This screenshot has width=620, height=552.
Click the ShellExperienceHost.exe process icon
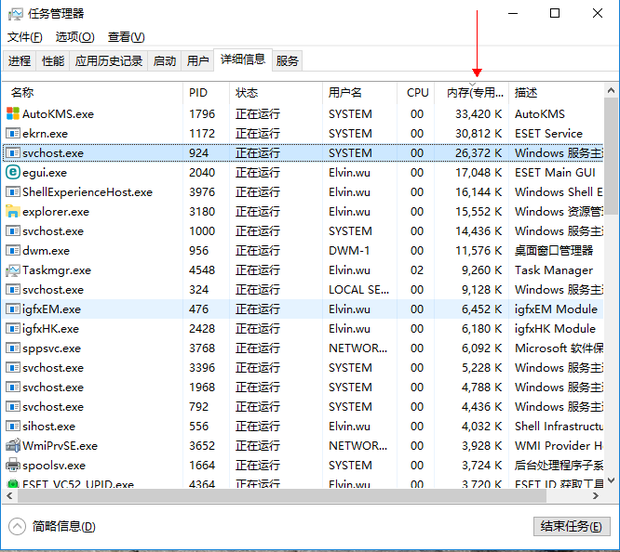pyautogui.click(x=13, y=192)
